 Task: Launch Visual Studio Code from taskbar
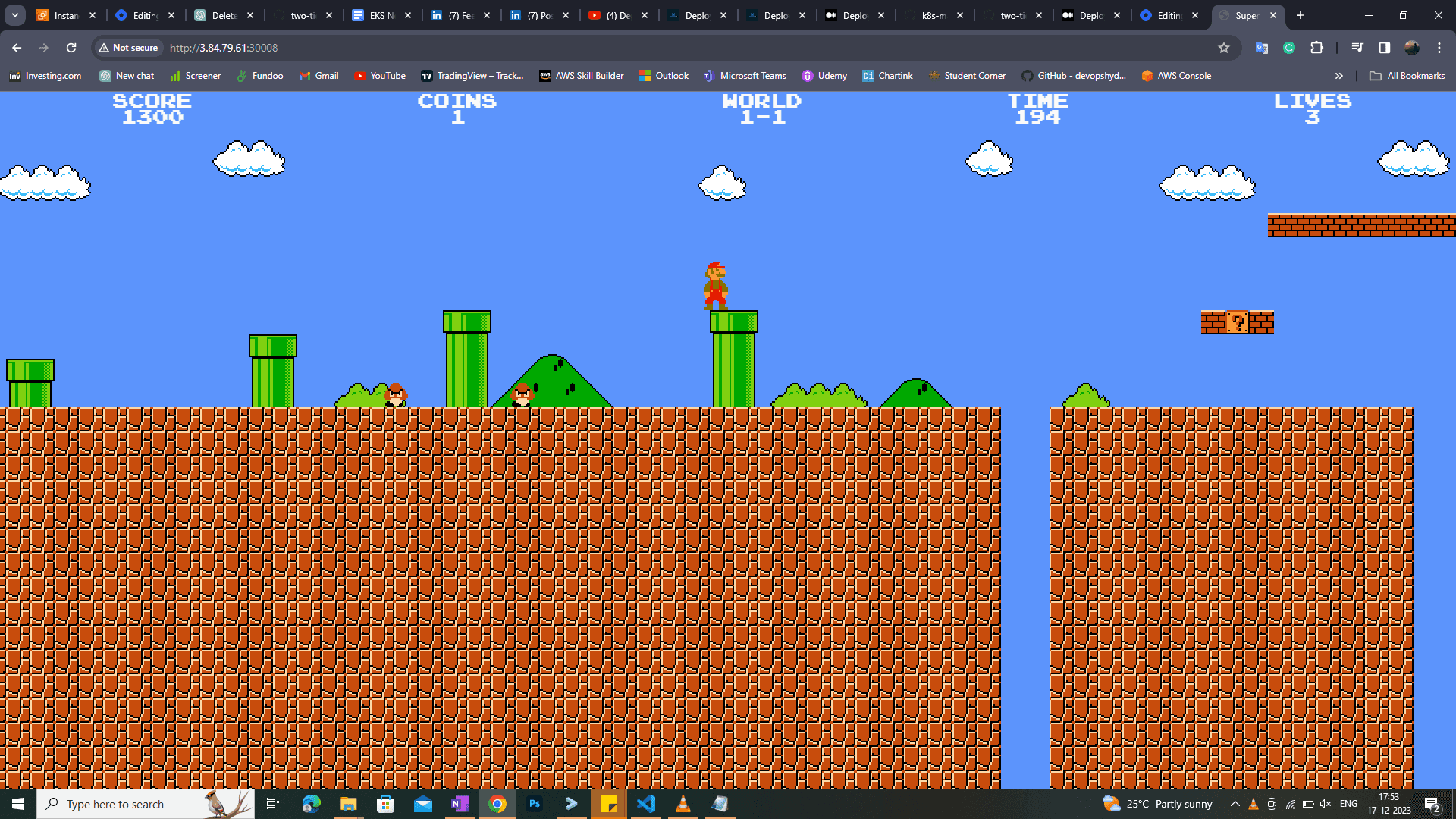click(646, 804)
